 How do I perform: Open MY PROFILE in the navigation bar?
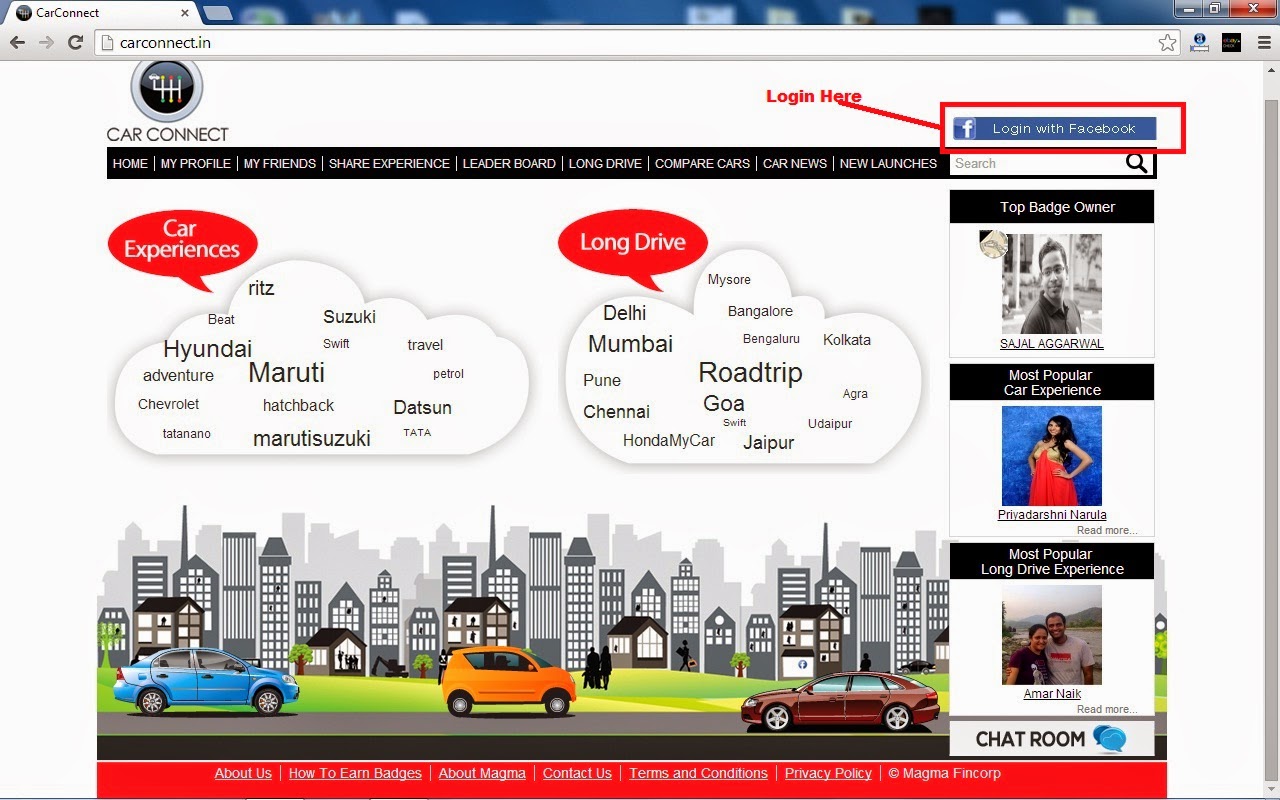[196, 164]
